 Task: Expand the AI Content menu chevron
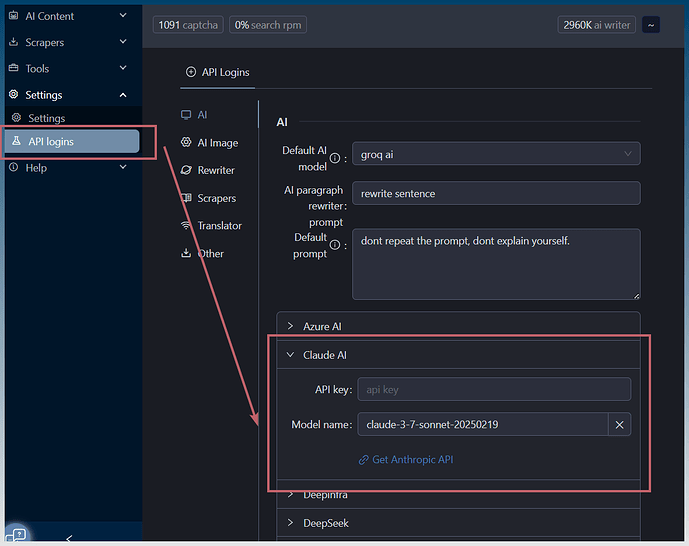tap(123, 15)
